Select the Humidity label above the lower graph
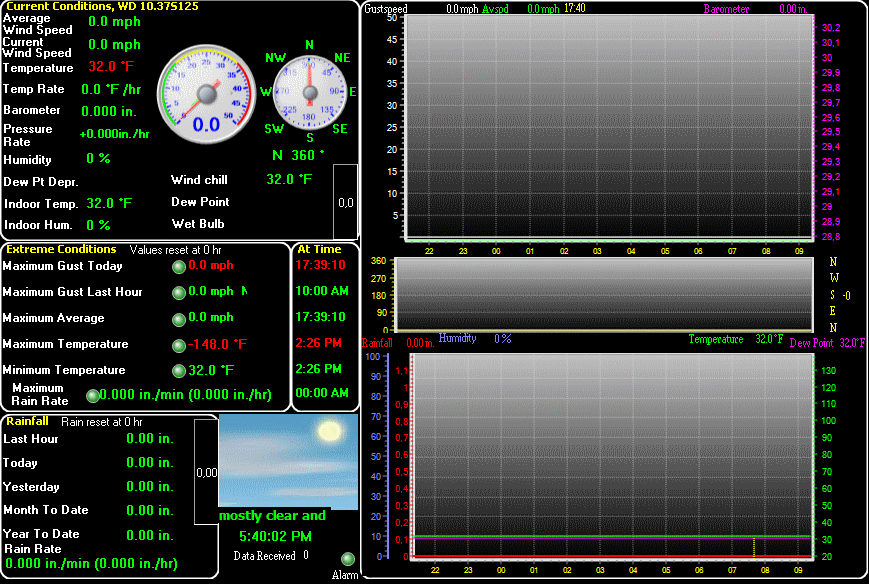869x584 pixels. point(457,339)
